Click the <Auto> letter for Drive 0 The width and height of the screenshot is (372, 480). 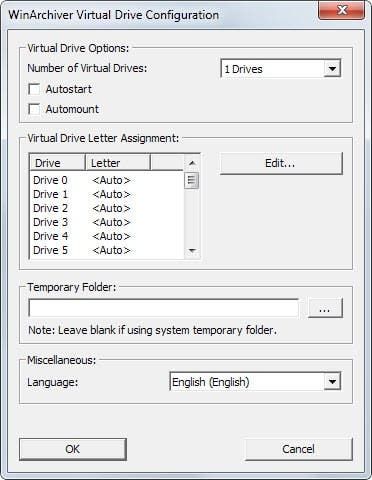tap(111, 180)
